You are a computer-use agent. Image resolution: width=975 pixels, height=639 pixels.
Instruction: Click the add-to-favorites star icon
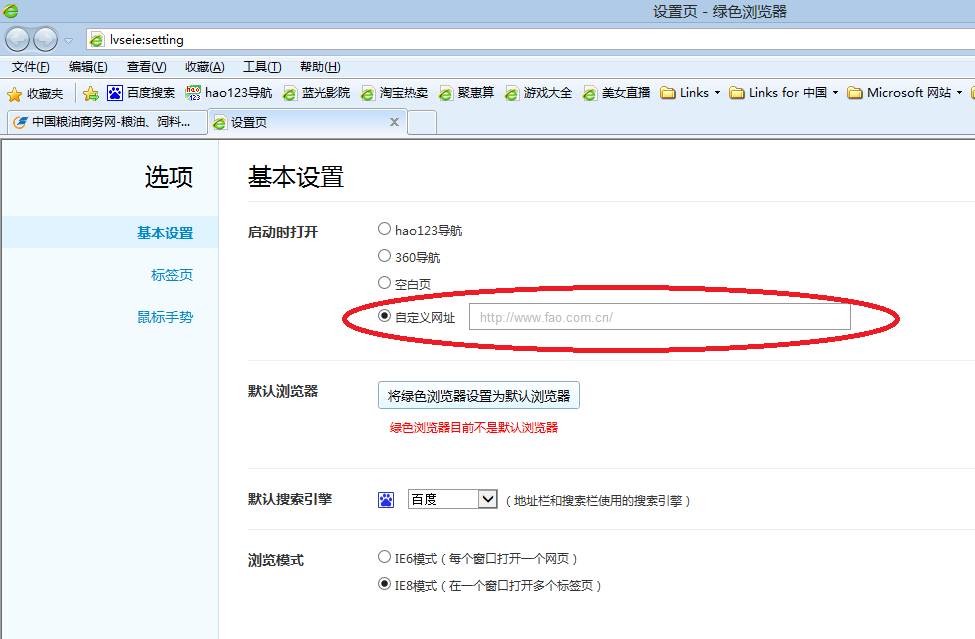pyautogui.click(x=91, y=94)
